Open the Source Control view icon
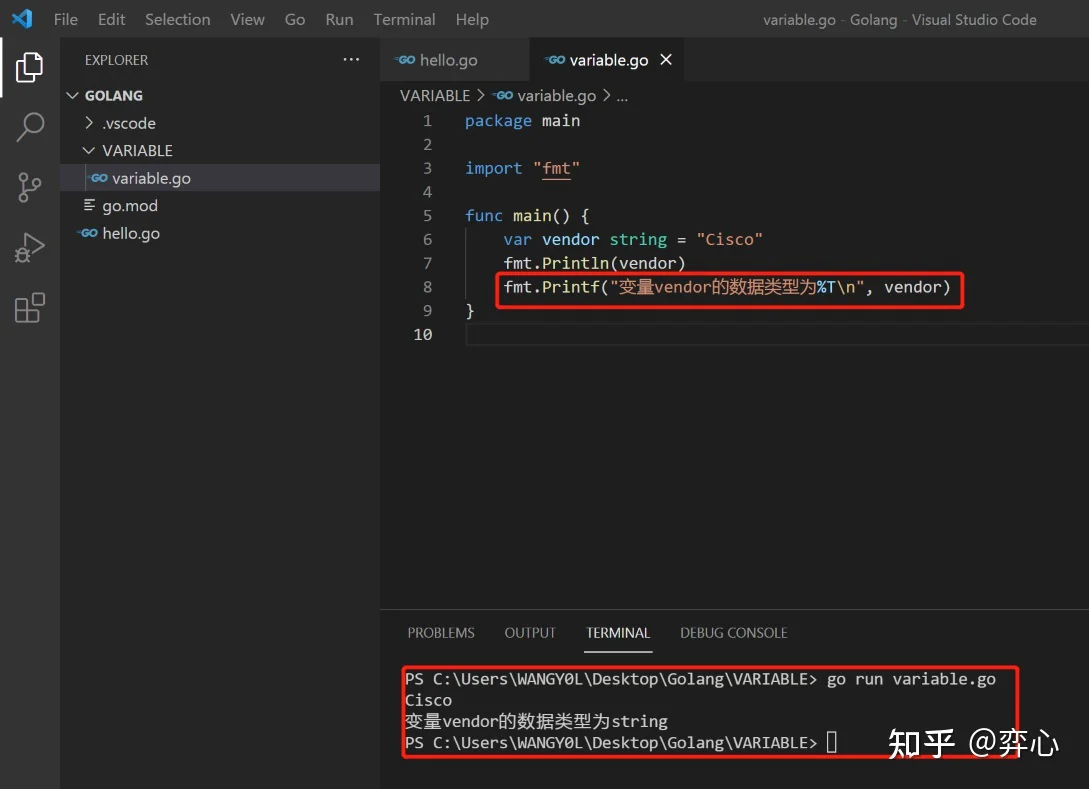The height and width of the screenshot is (789, 1089). click(x=29, y=188)
